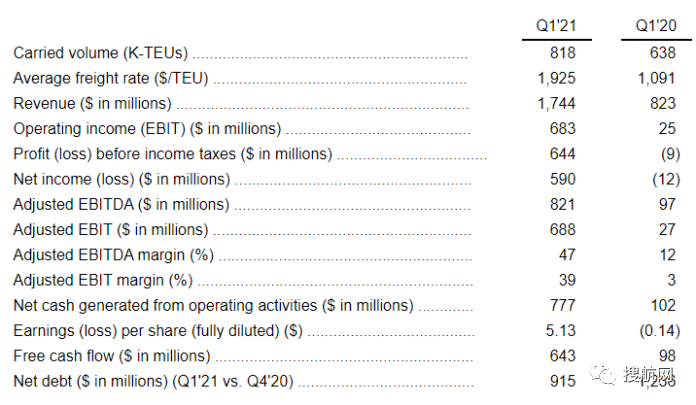Screen dimensions: 696x405
Task: Click the Adjusted EBITDA margin (%) label
Action: (x=113, y=254)
